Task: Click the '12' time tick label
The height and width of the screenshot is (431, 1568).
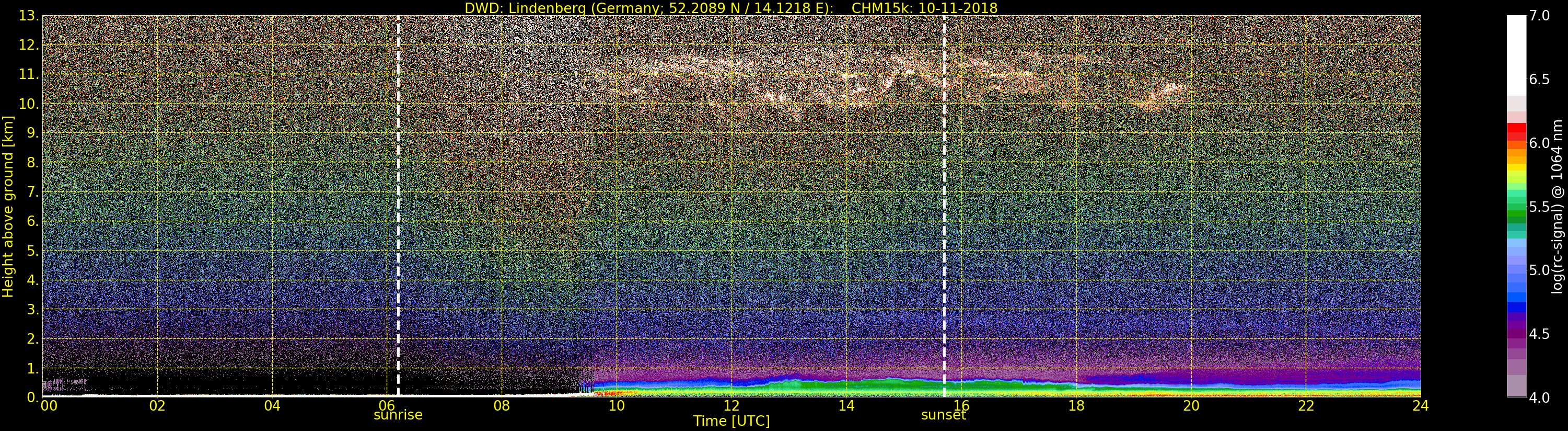Action: coord(731,406)
